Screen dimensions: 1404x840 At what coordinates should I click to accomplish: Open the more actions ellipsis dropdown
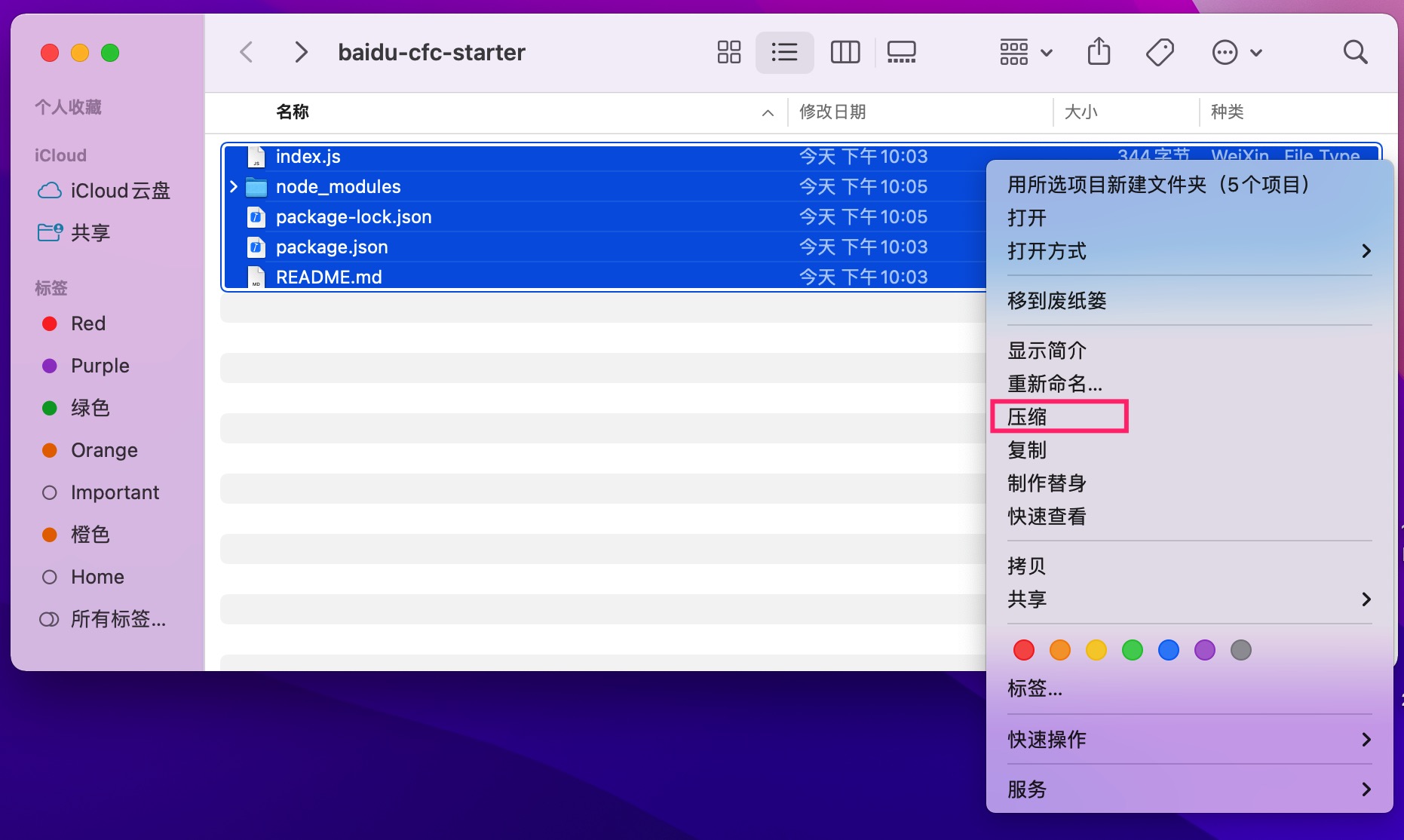click(1237, 52)
